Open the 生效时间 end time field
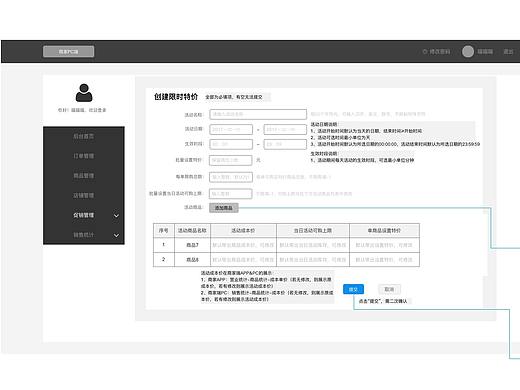The width and height of the screenshot is (520, 390). [285, 144]
